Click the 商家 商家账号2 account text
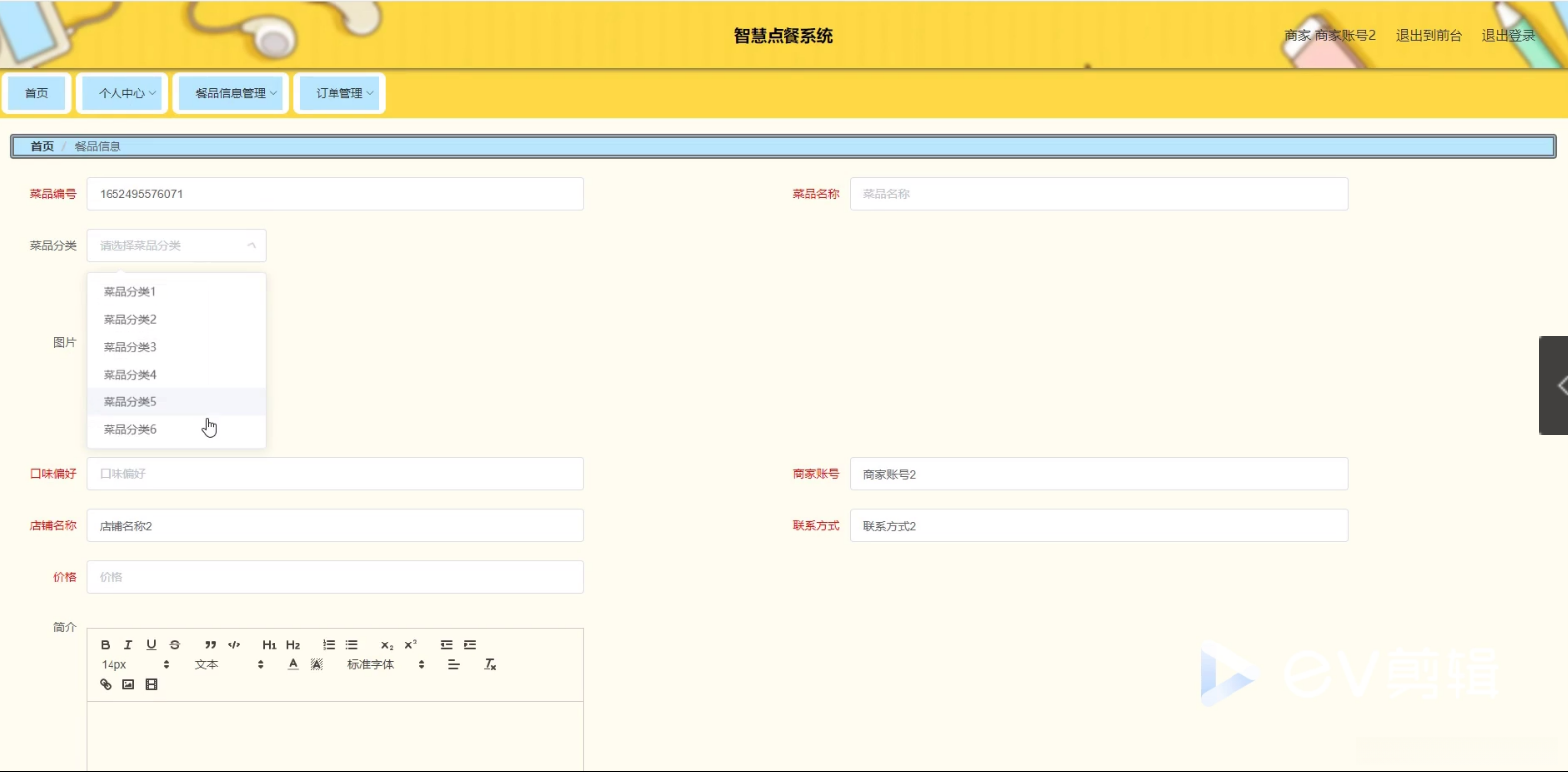Screen dimensions: 1568x772 [1330, 35]
